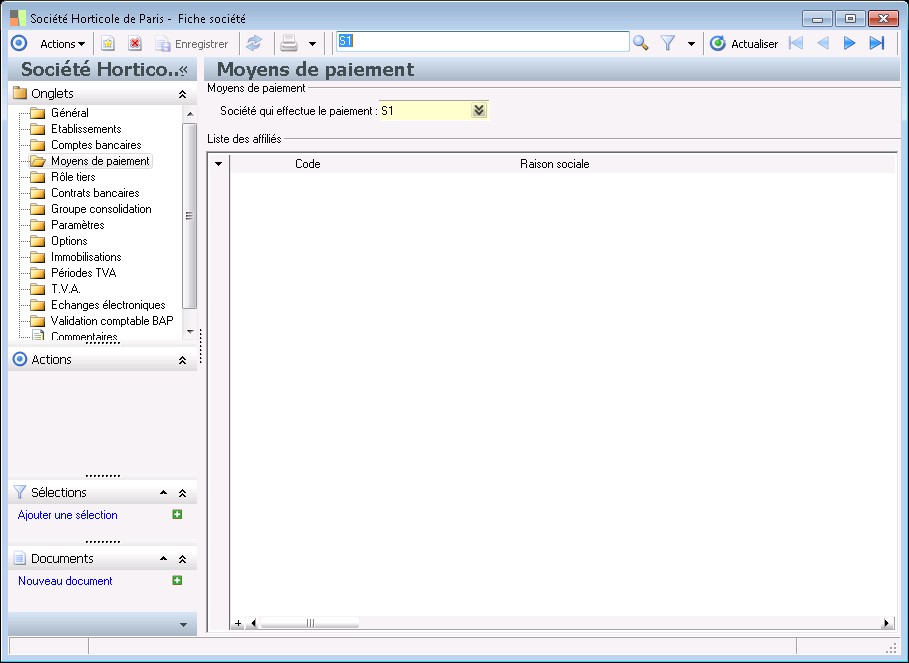Expand the Société qui effectue le paiement combo
The image size is (909, 663).
pyautogui.click(x=479, y=111)
